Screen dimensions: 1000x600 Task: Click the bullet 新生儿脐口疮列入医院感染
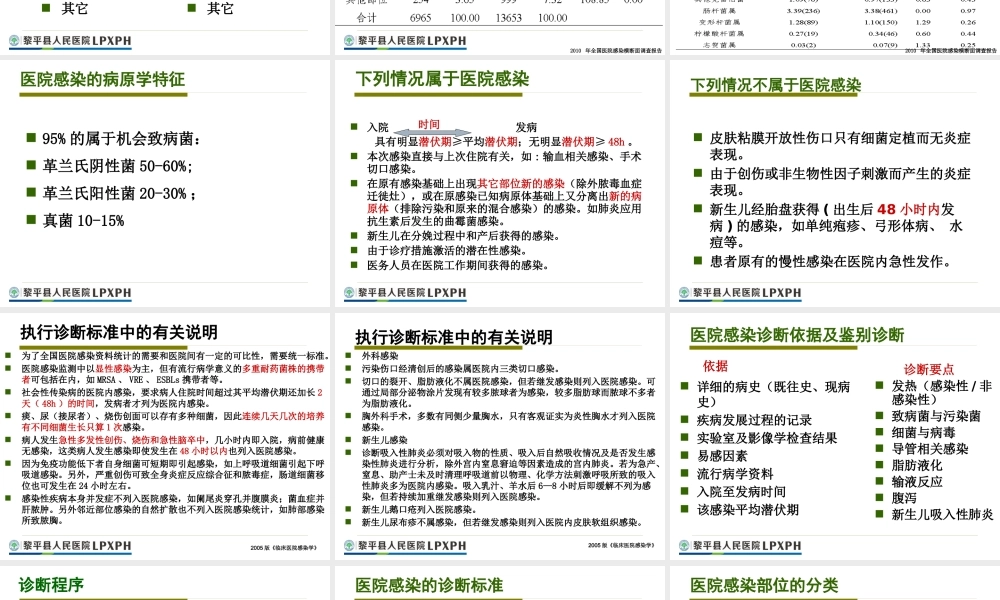pos(418,509)
